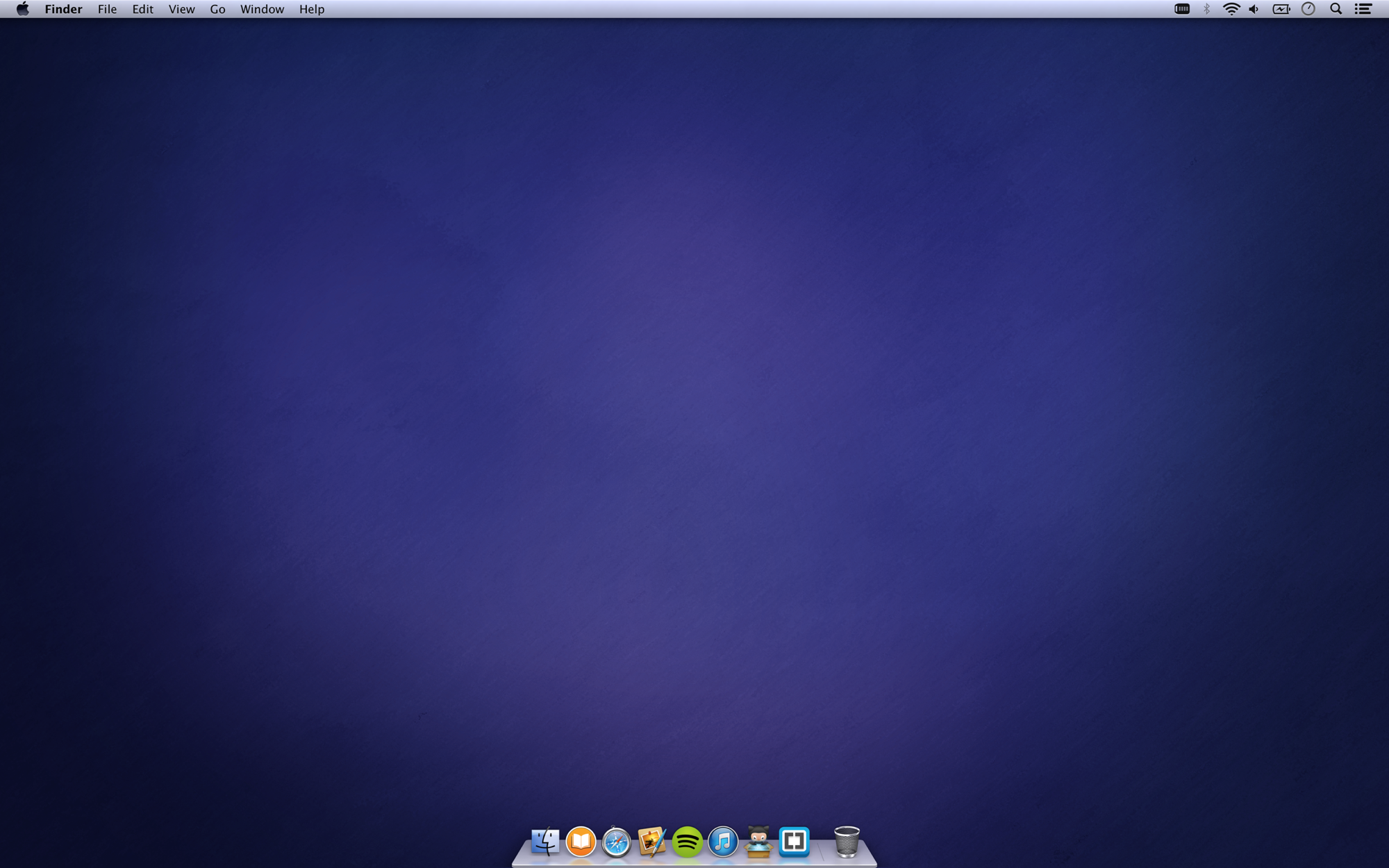Launch GitHub Octocat app in dock
The image size is (1389, 868).
point(758,842)
